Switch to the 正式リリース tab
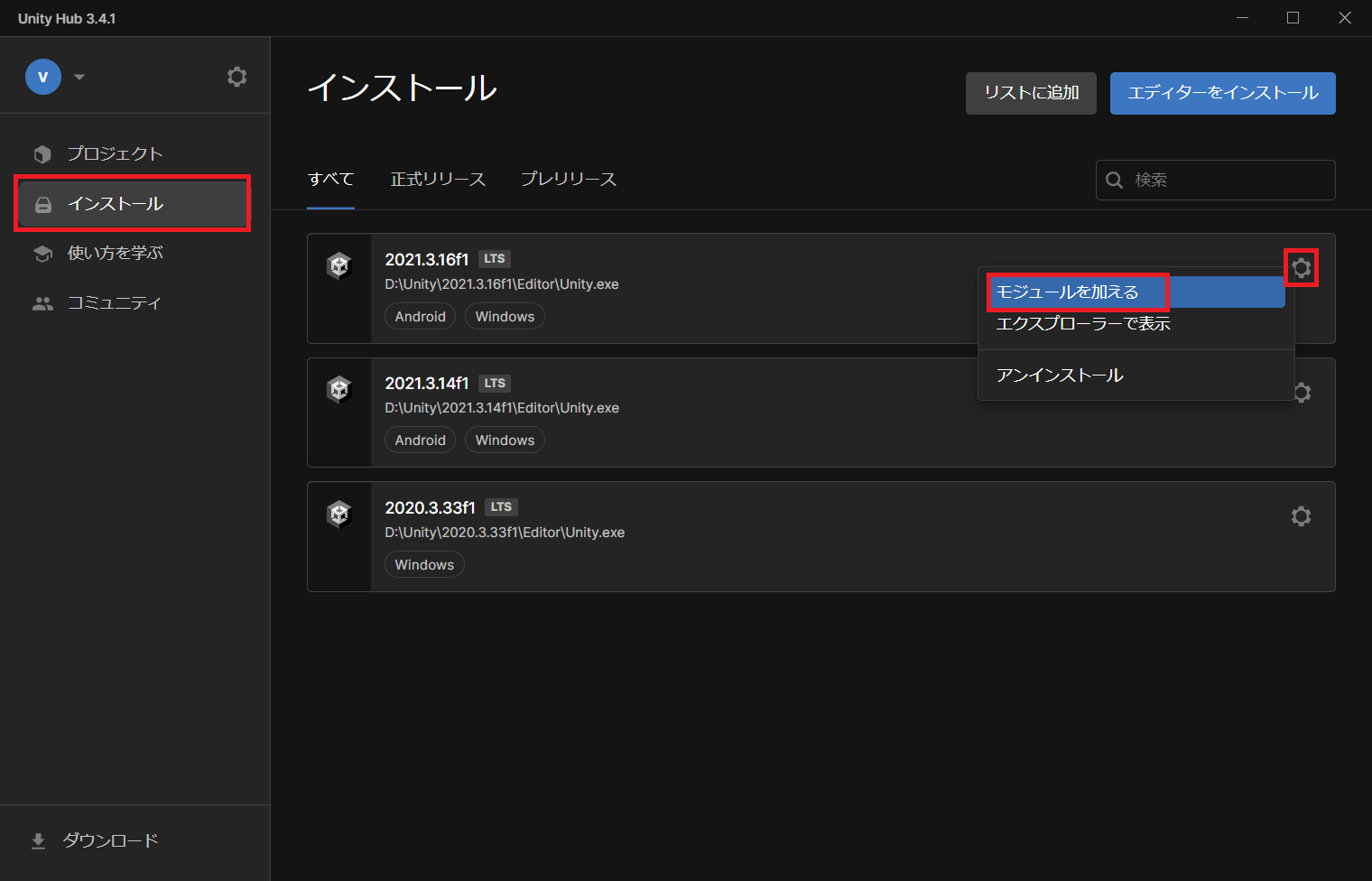Image resolution: width=1372 pixels, height=881 pixels. pos(438,180)
